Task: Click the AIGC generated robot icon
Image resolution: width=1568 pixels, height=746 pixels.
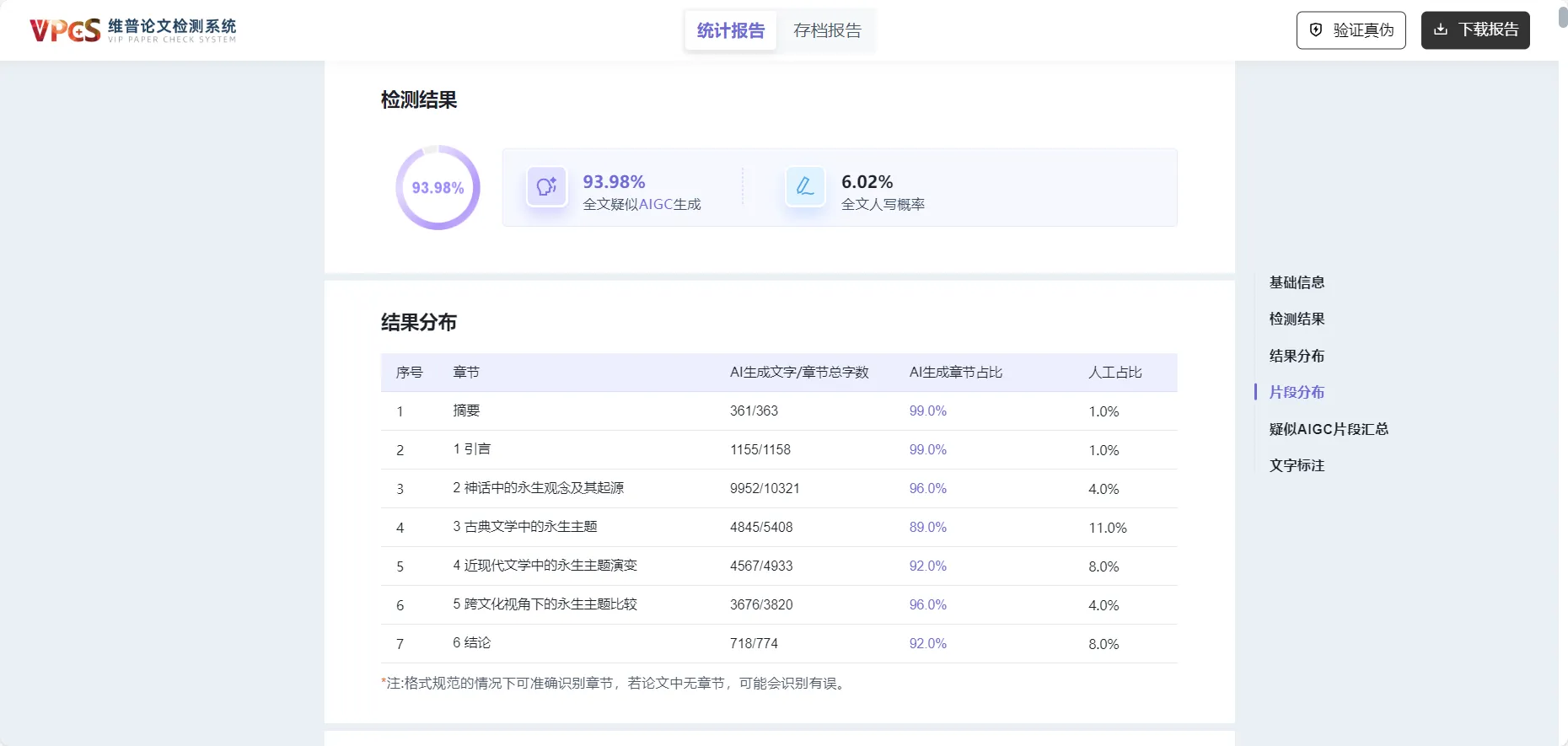Action: [x=546, y=186]
